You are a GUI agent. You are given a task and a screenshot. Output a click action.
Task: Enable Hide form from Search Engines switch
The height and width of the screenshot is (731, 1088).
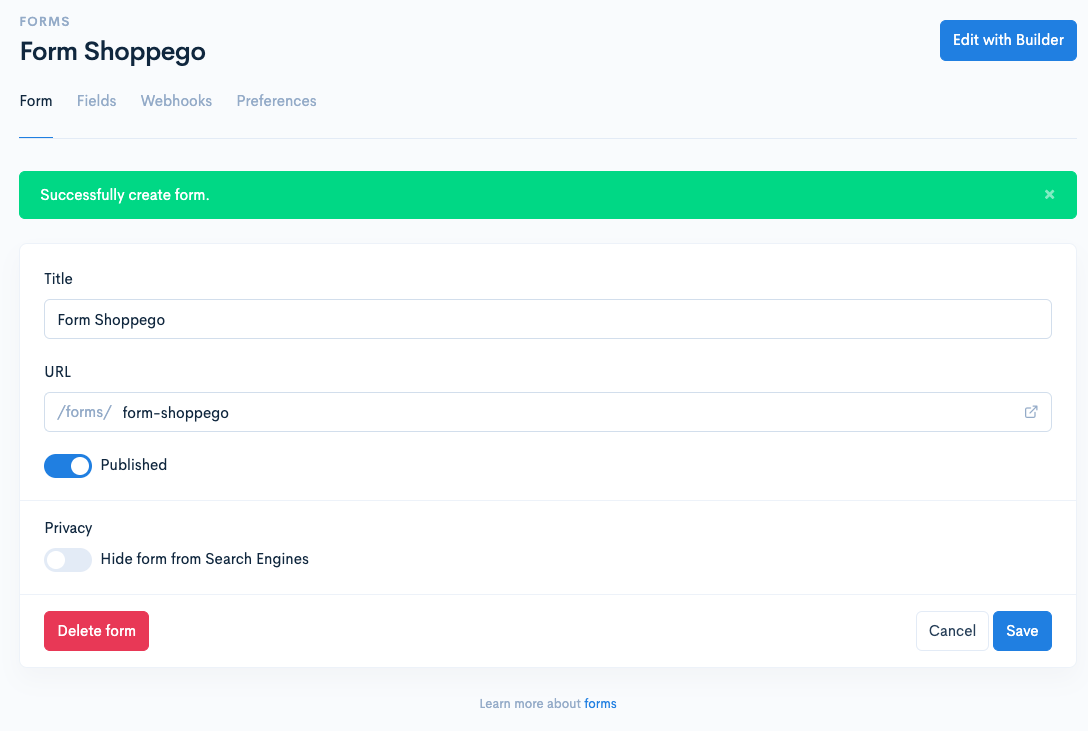point(68,560)
